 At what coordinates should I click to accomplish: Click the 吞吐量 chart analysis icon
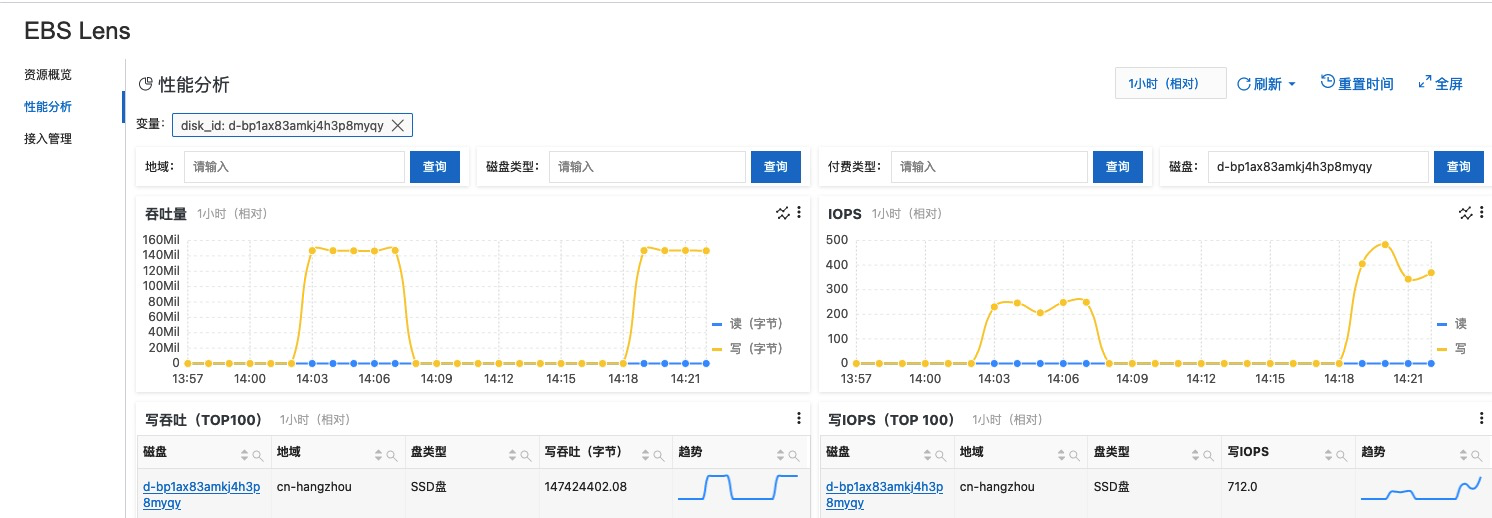click(x=782, y=213)
